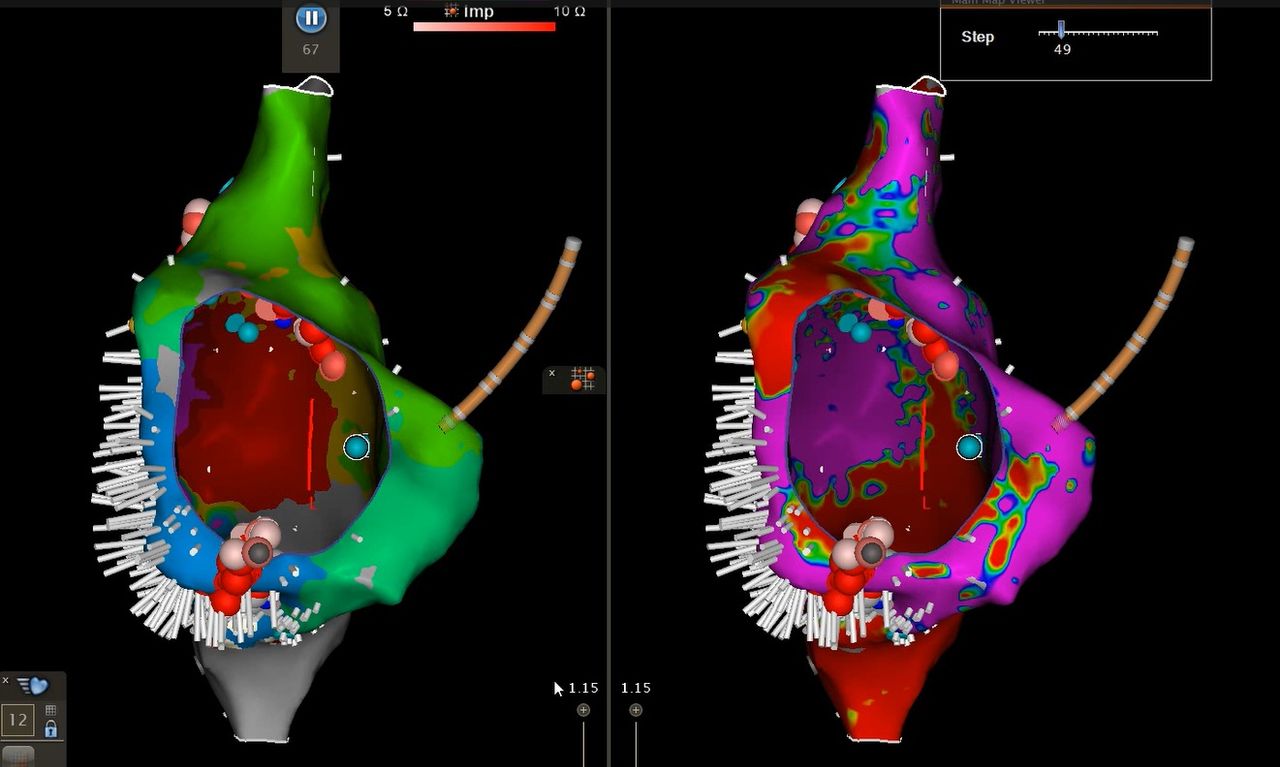Select the cyan tag on the right map
This screenshot has height=767, width=1280.
(x=968, y=447)
